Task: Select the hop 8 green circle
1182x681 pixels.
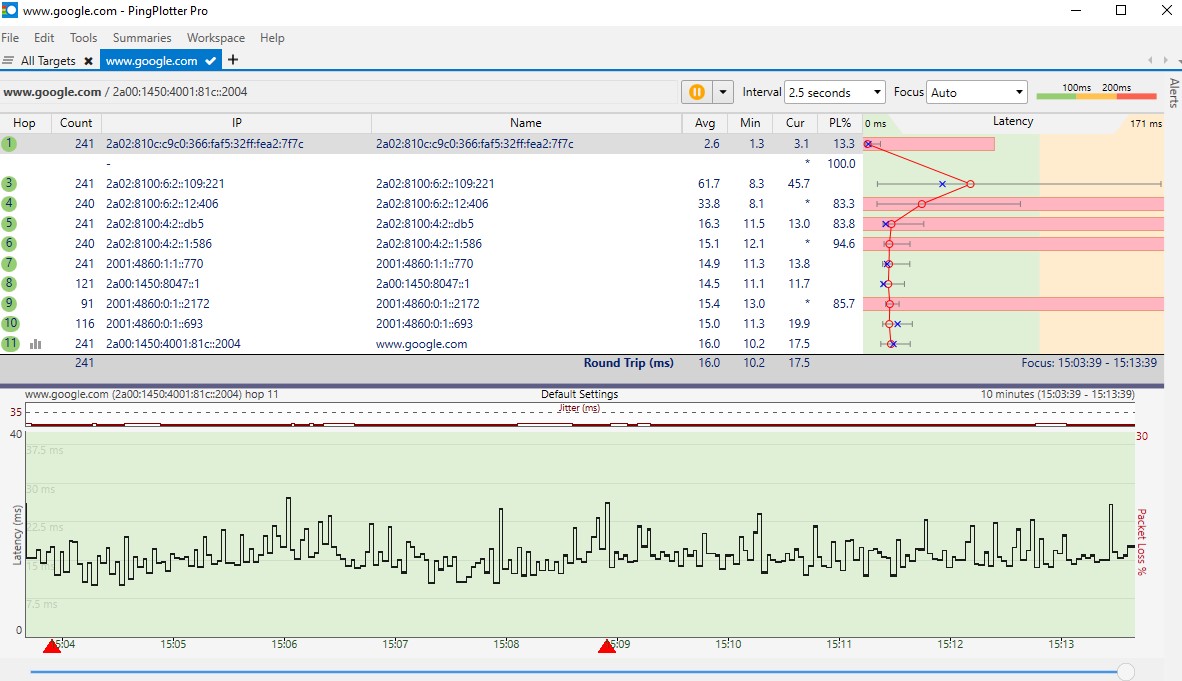Action: pyautogui.click(x=9, y=284)
